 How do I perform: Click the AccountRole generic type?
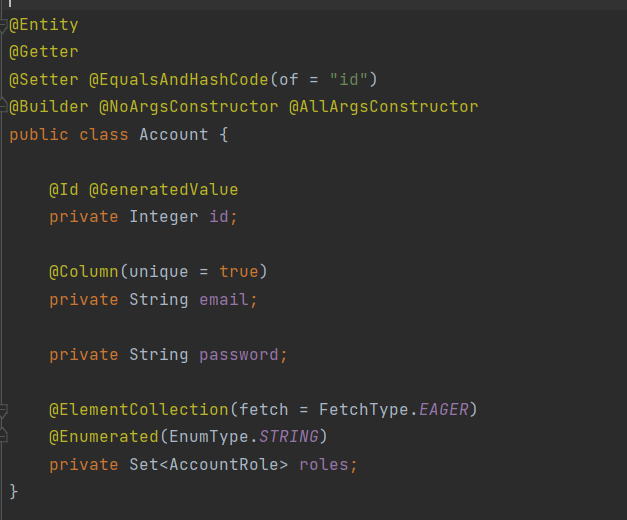(x=224, y=464)
